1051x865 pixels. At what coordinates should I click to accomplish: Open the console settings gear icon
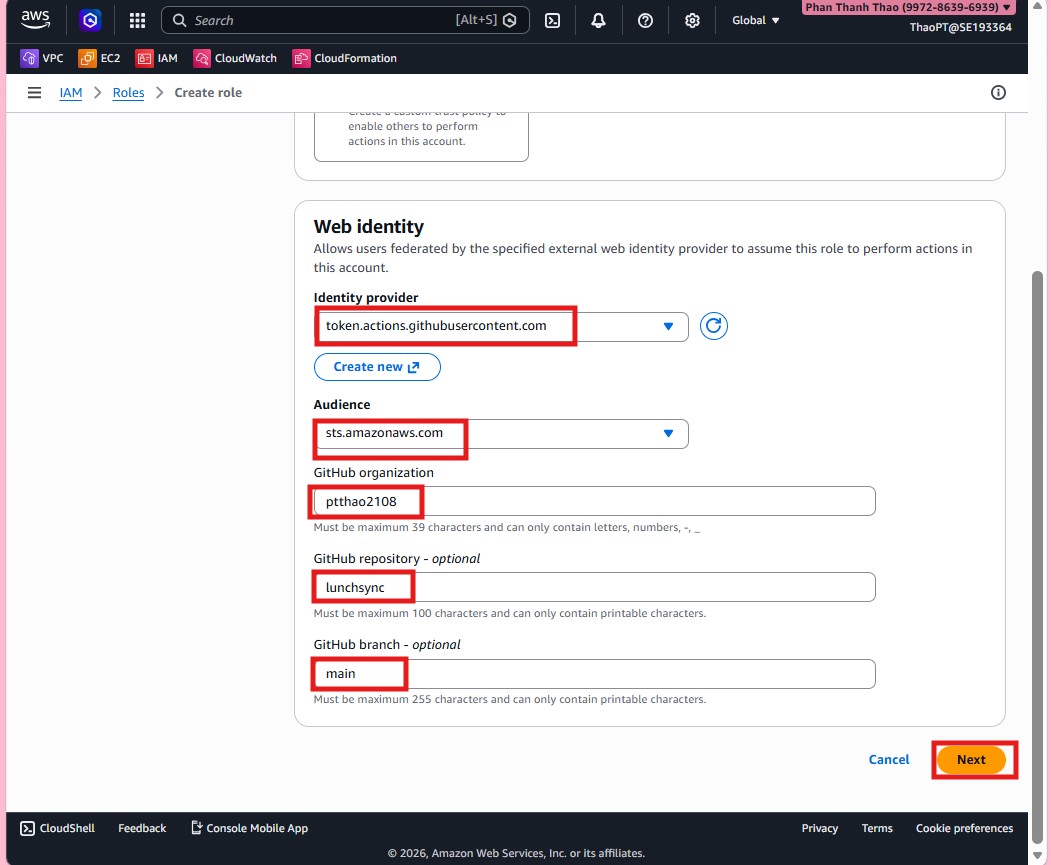[x=692, y=20]
